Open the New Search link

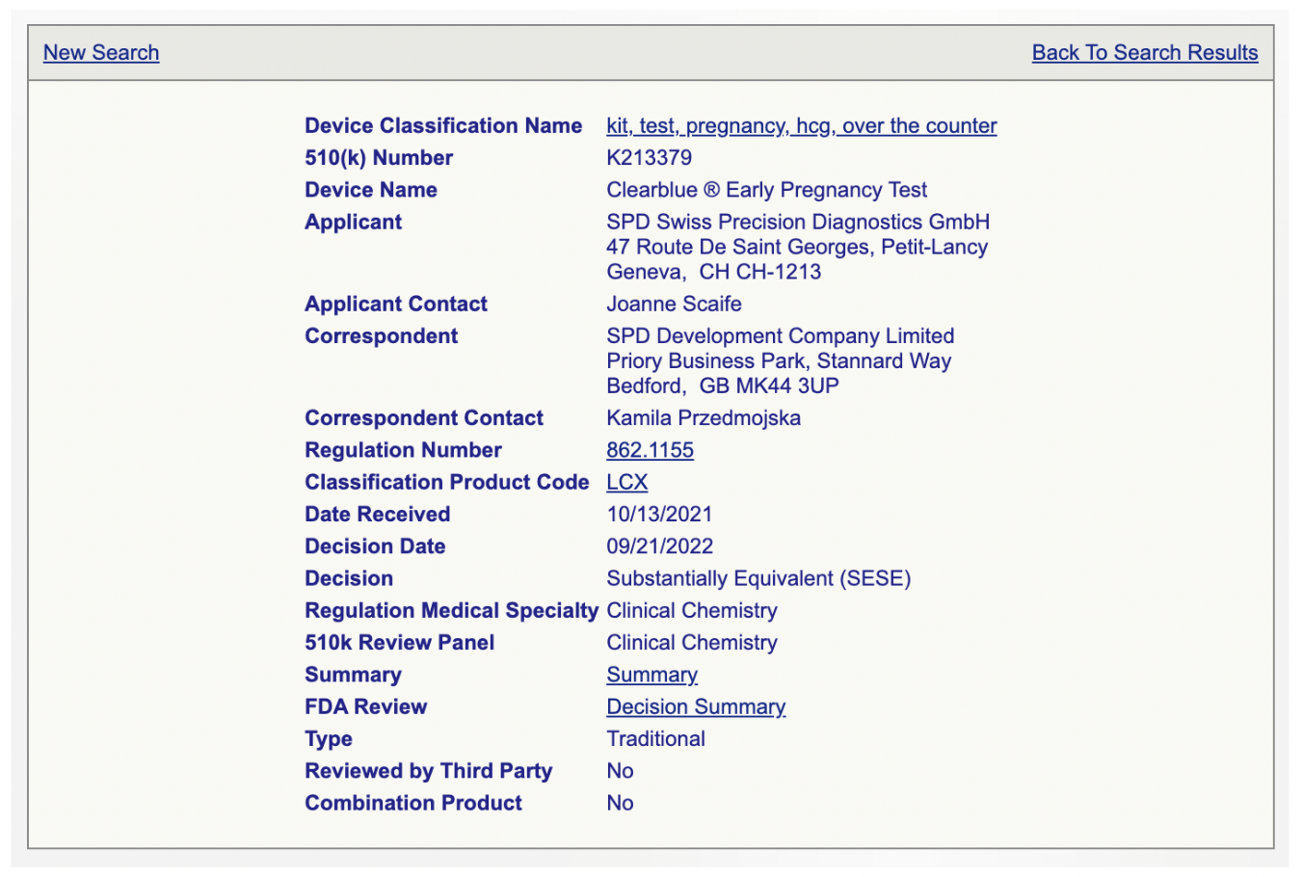(x=100, y=52)
